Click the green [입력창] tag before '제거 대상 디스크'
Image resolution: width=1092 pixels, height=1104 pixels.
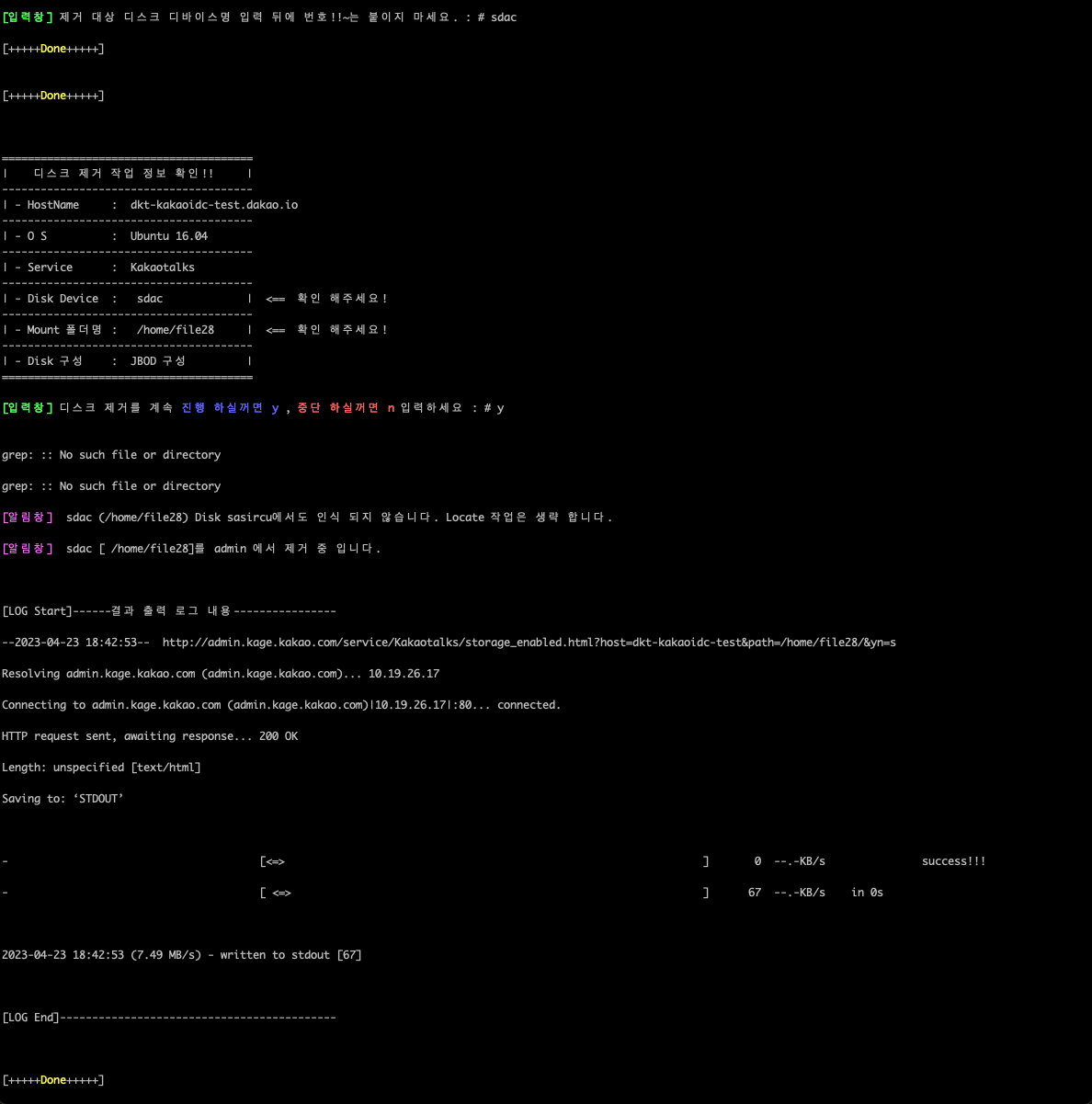point(28,17)
